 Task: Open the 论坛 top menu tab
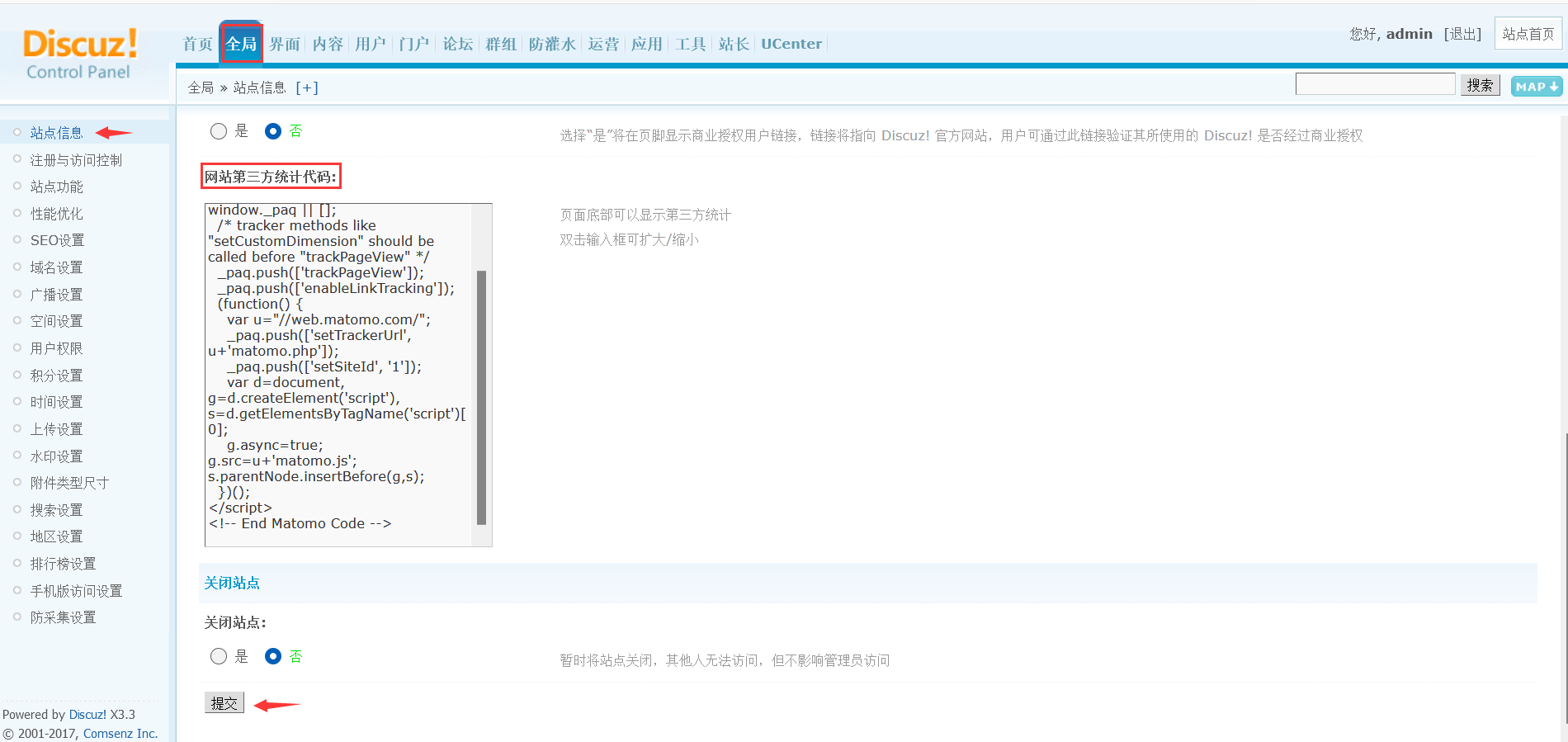click(458, 44)
